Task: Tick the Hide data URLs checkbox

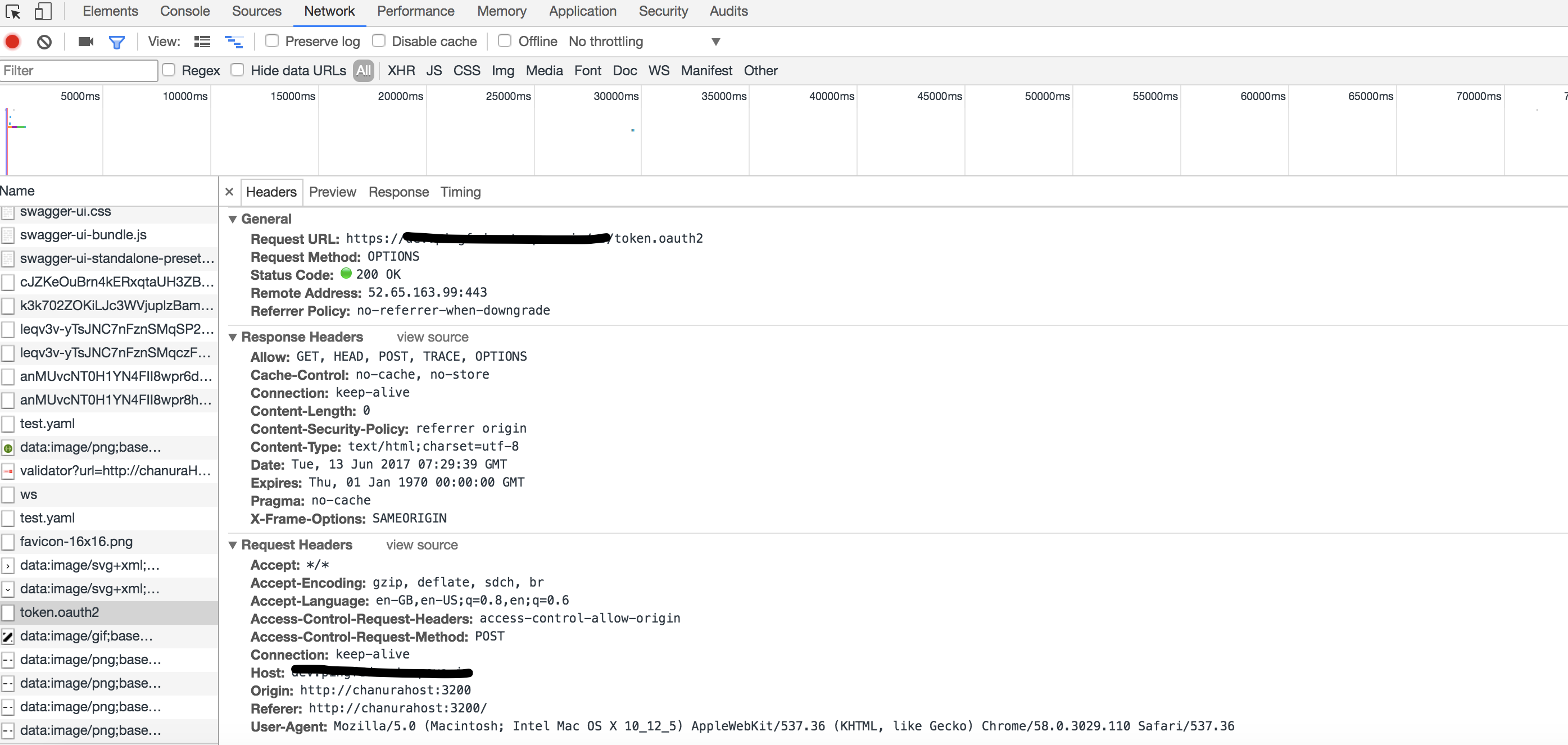Action: pos(237,70)
